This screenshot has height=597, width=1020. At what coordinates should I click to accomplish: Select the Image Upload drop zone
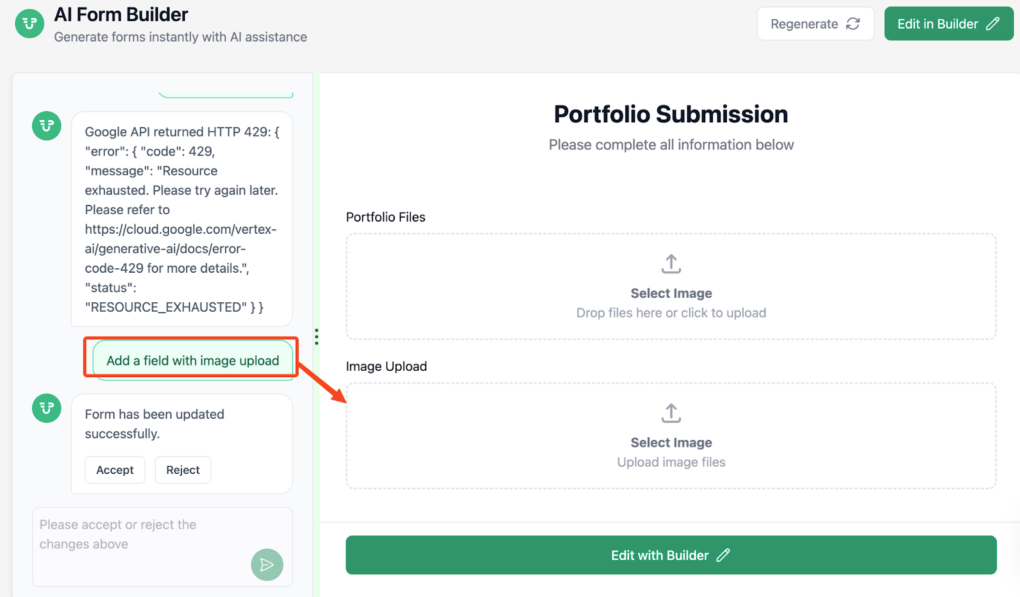tap(671, 436)
